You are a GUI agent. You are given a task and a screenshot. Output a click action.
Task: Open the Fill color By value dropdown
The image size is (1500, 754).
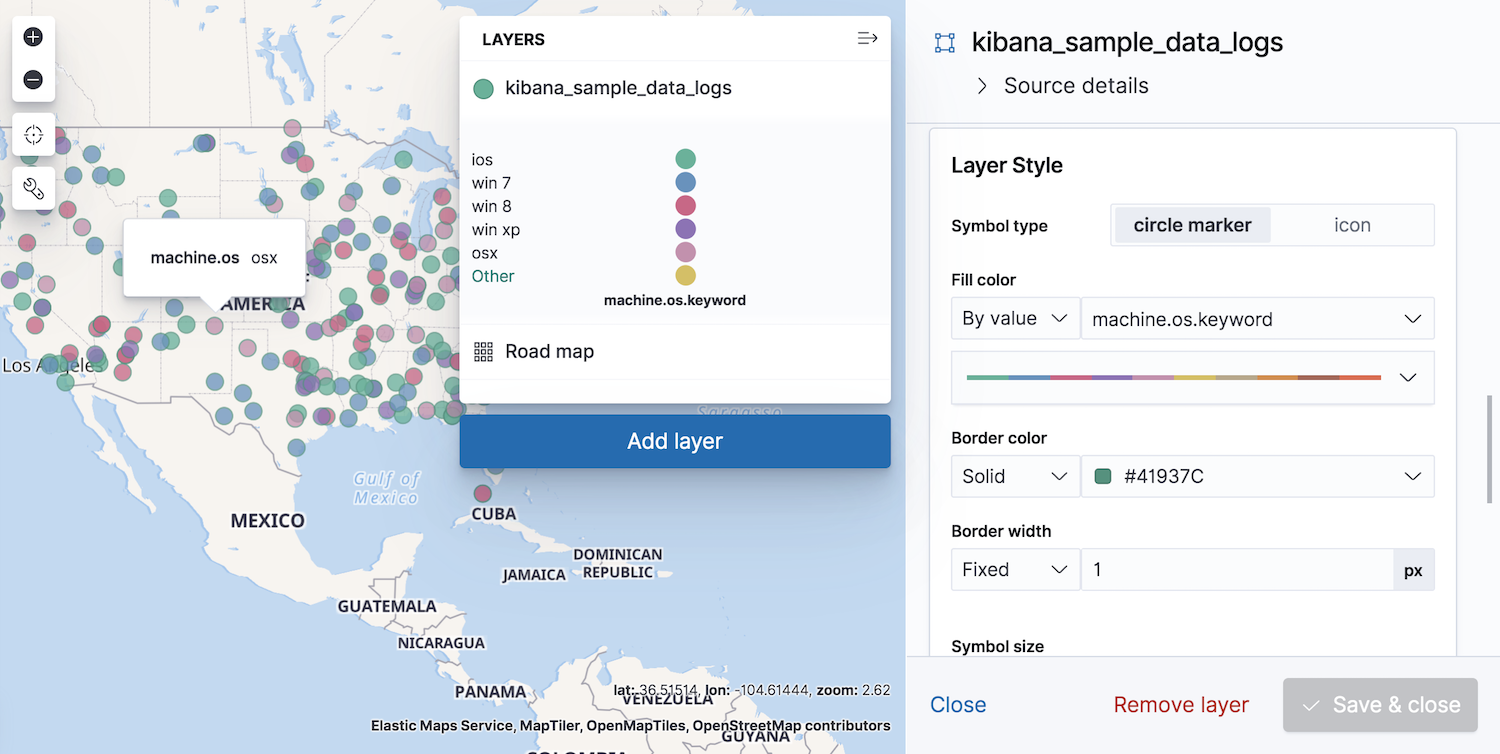coord(1015,318)
